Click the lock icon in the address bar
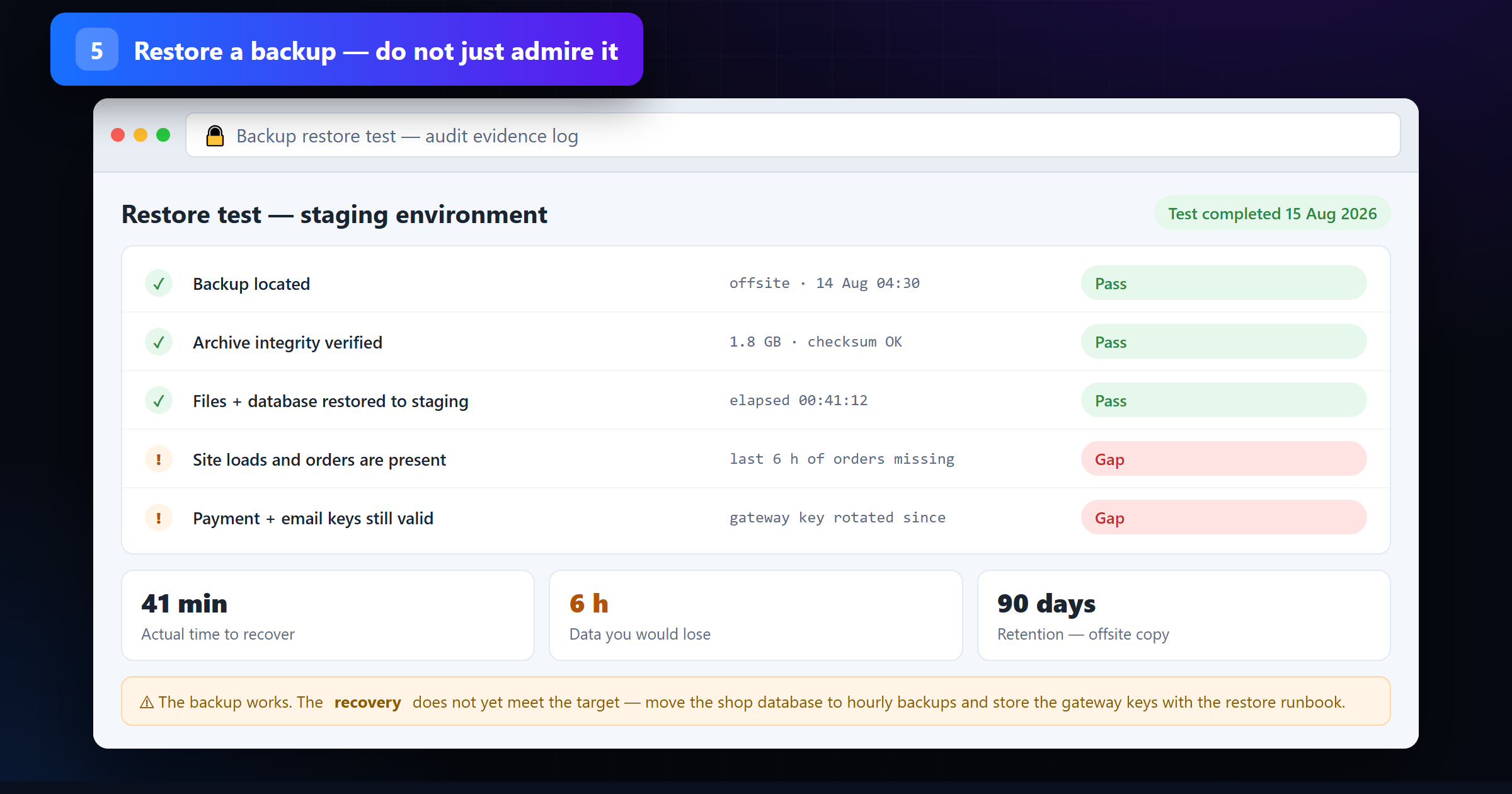The height and width of the screenshot is (794, 1512). click(x=215, y=136)
